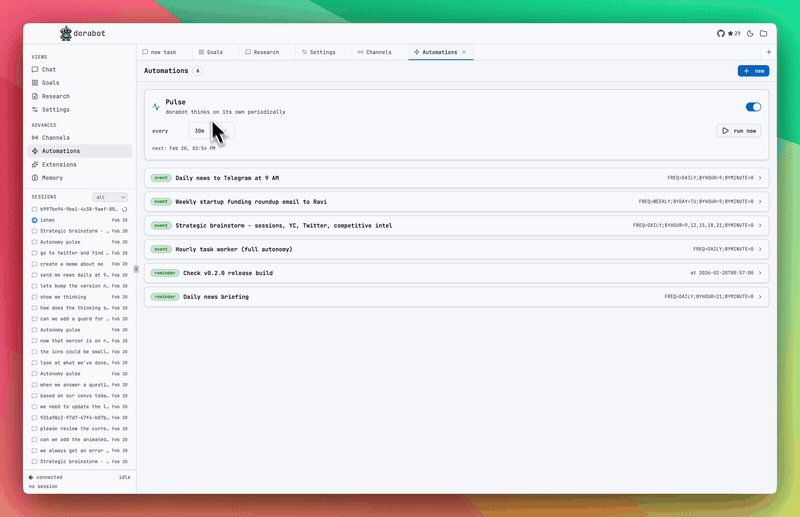Viewport: 800px width, 517px height.
Task: Disable the Pulse toggle switch
Action: click(x=753, y=107)
